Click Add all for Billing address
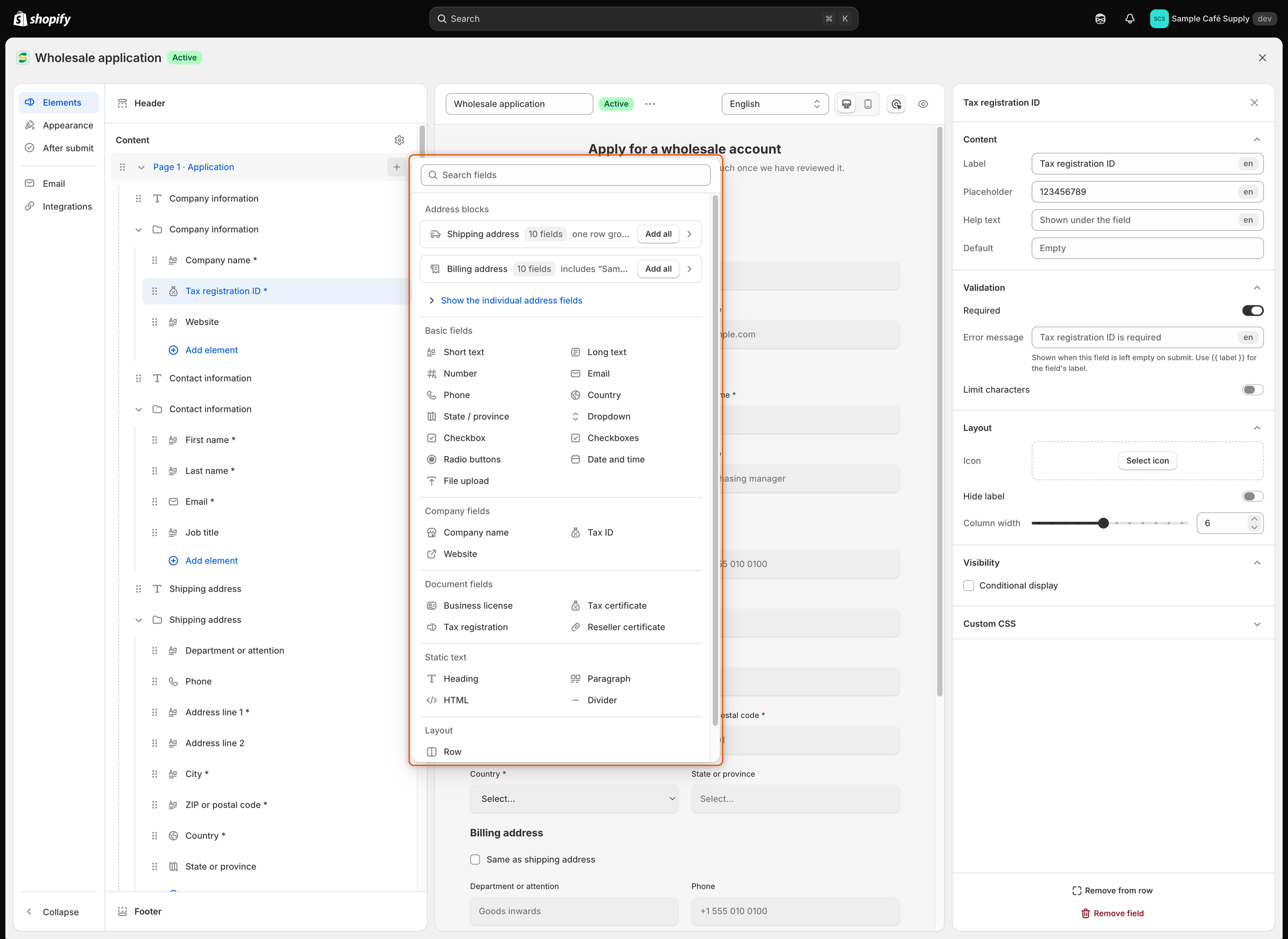The width and height of the screenshot is (1288, 939). [x=658, y=269]
